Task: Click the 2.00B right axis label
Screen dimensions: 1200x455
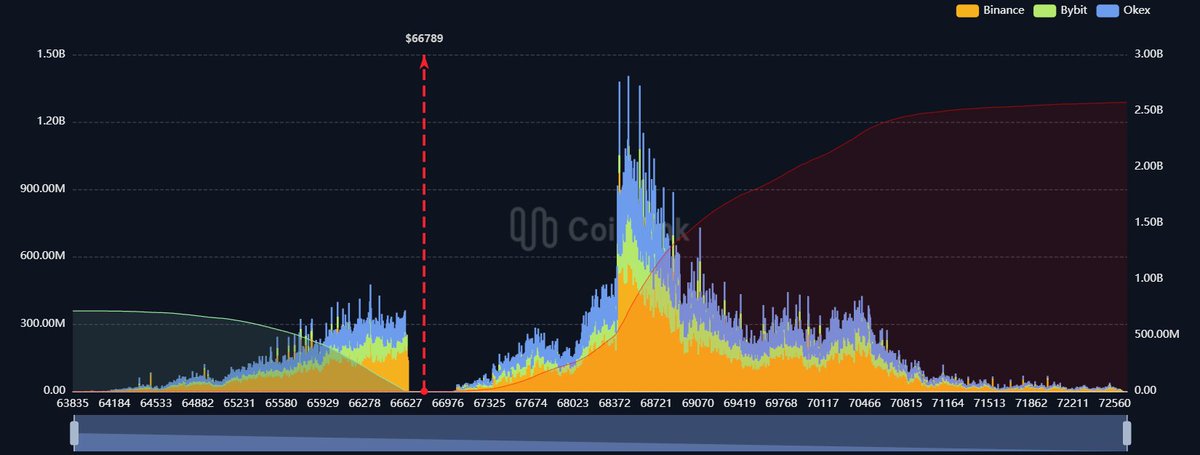Action: (1147, 167)
